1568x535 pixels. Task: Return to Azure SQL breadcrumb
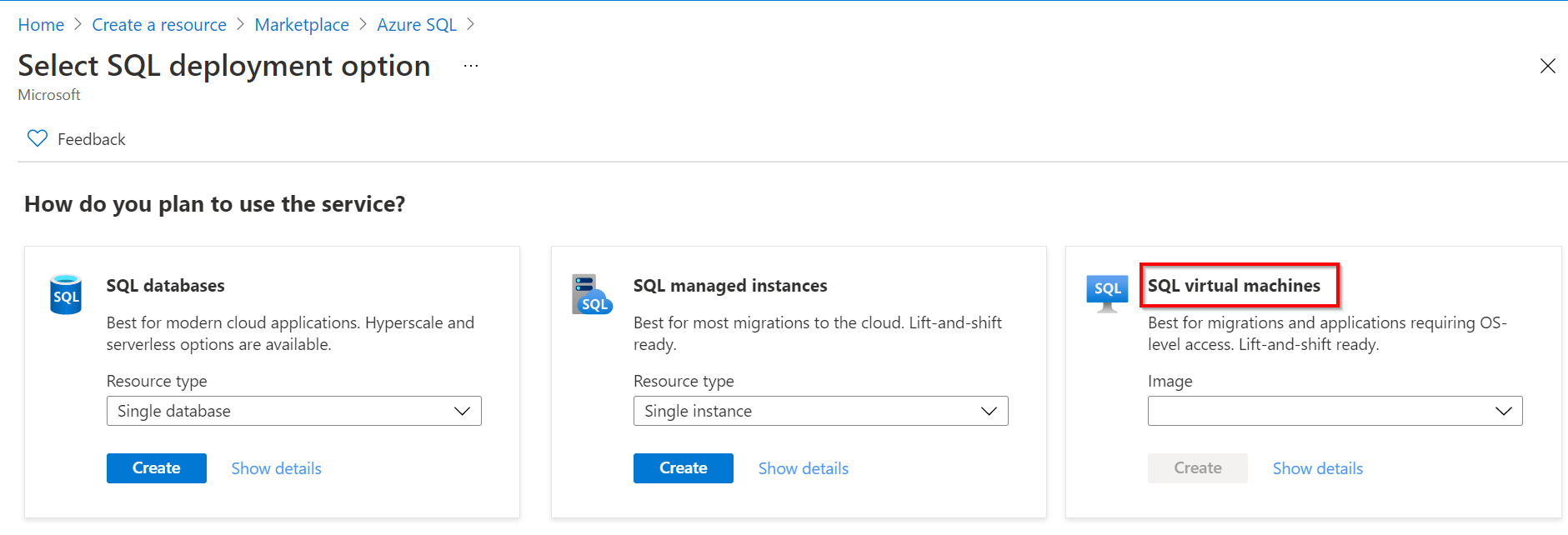[x=417, y=25]
